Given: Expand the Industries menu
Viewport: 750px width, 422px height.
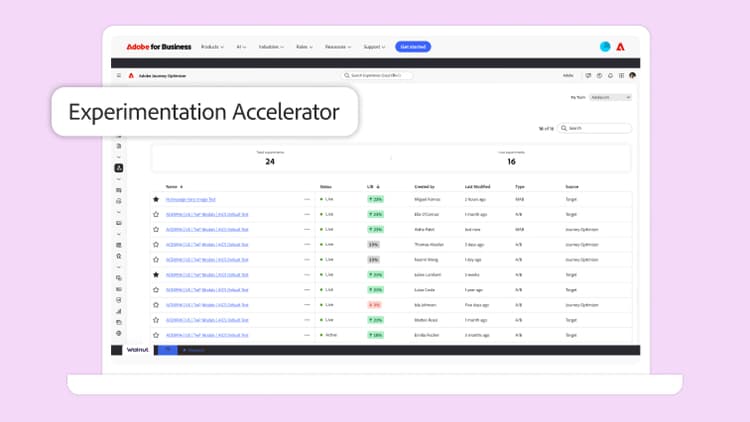Looking at the screenshot, I should coord(271,47).
